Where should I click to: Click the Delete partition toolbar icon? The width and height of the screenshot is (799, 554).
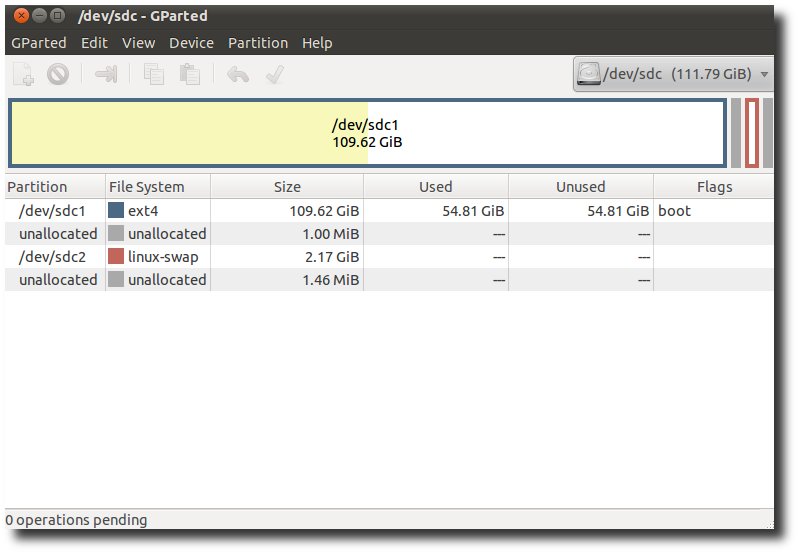(58, 74)
